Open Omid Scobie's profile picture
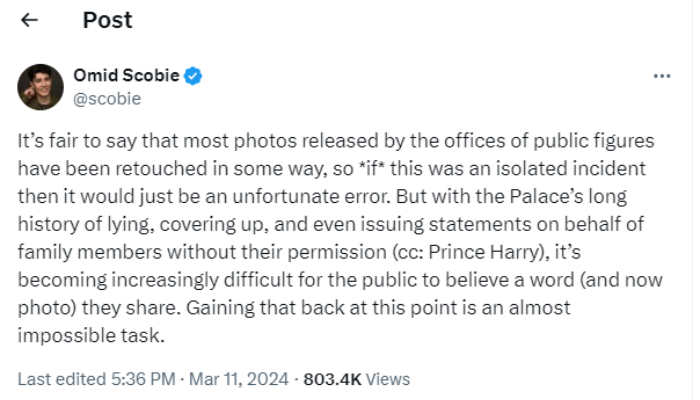The width and height of the screenshot is (700, 400). (41, 86)
